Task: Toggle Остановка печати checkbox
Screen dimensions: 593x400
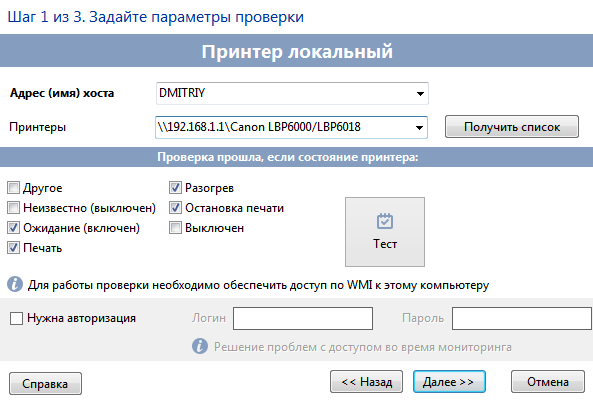Action: coord(175,208)
